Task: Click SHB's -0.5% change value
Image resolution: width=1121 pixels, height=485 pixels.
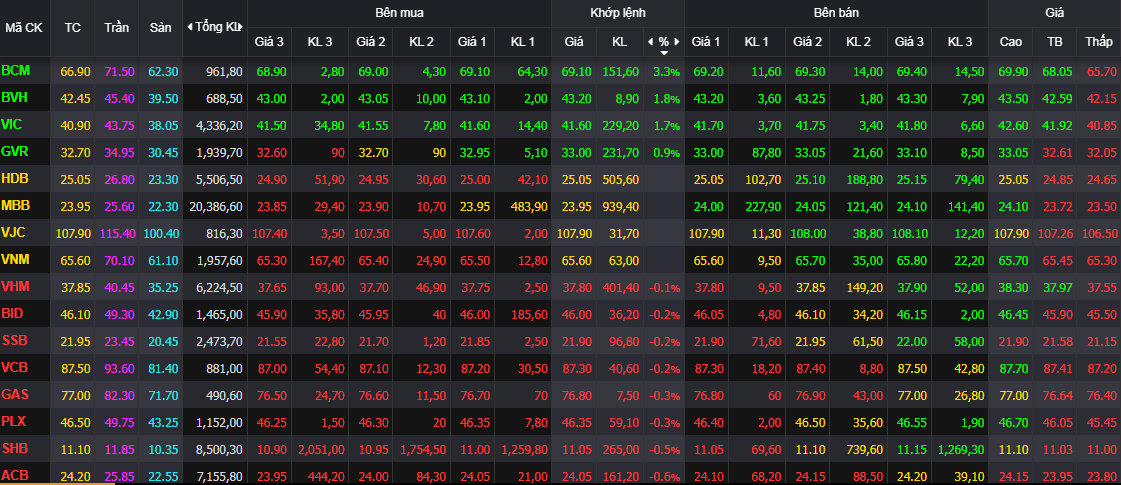Action: [x=664, y=449]
